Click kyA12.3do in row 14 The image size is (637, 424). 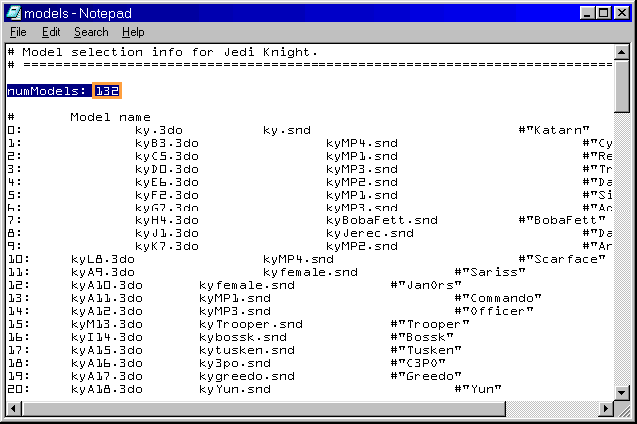[x=106, y=311]
